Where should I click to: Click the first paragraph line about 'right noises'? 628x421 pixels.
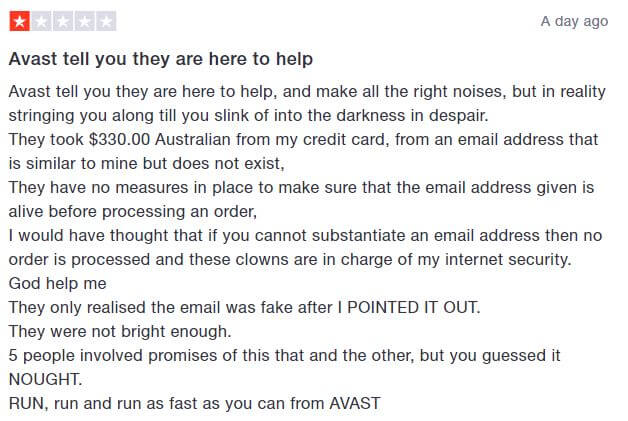(x=307, y=91)
